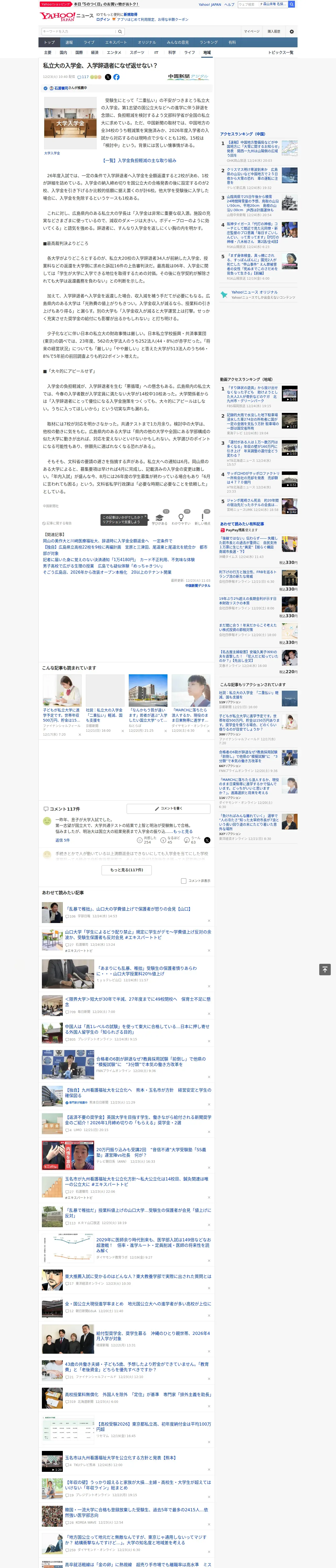Click the back-to-top arrow button

click(x=325, y=970)
